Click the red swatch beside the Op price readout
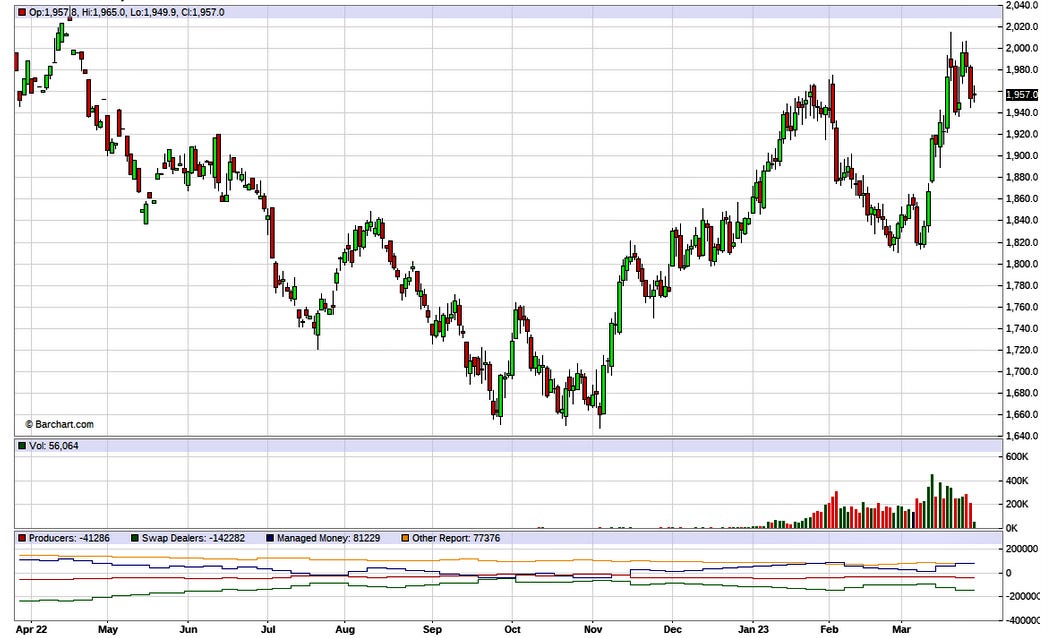1047x638 pixels. [x=22, y=13]
